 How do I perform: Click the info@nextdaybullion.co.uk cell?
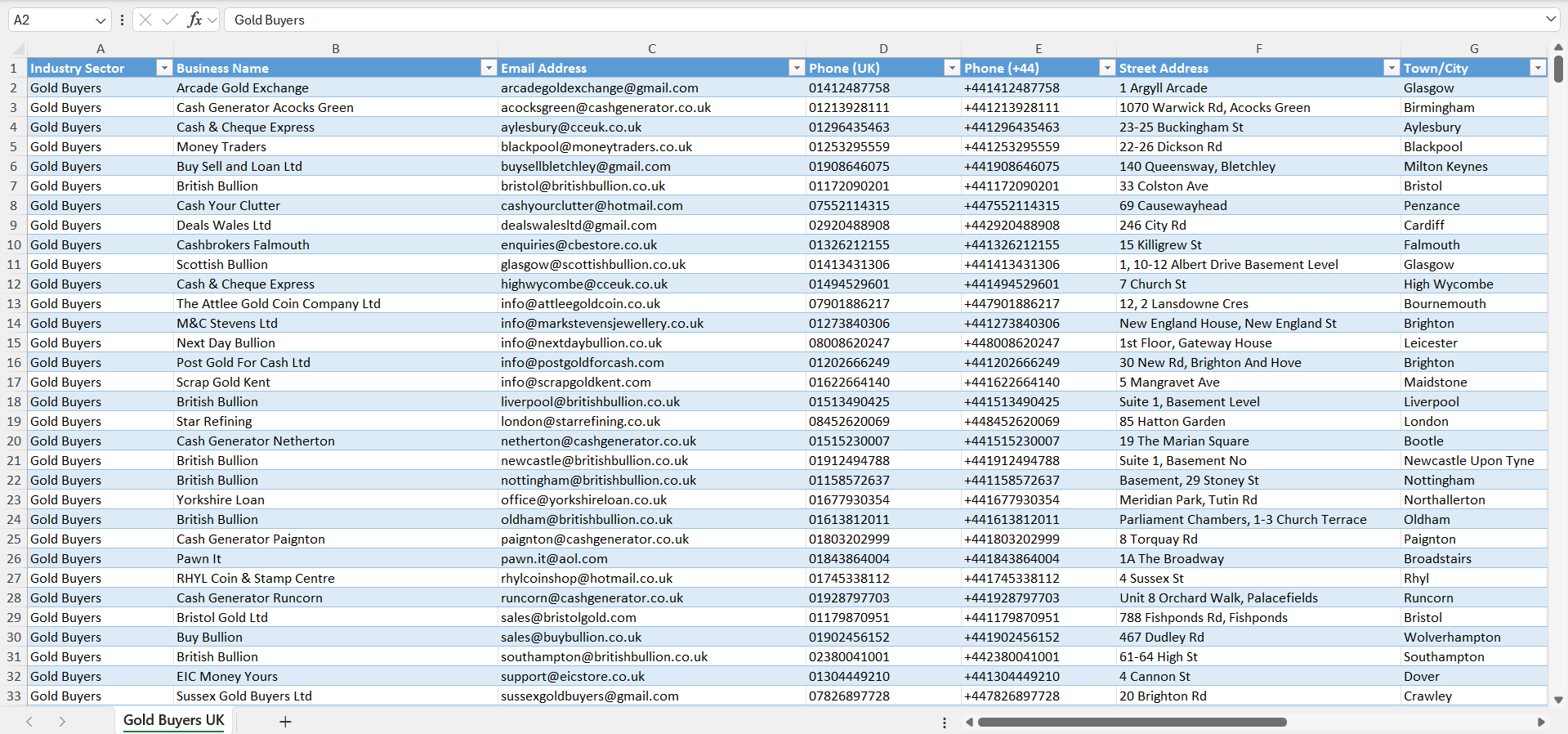[x=652, y=342]
